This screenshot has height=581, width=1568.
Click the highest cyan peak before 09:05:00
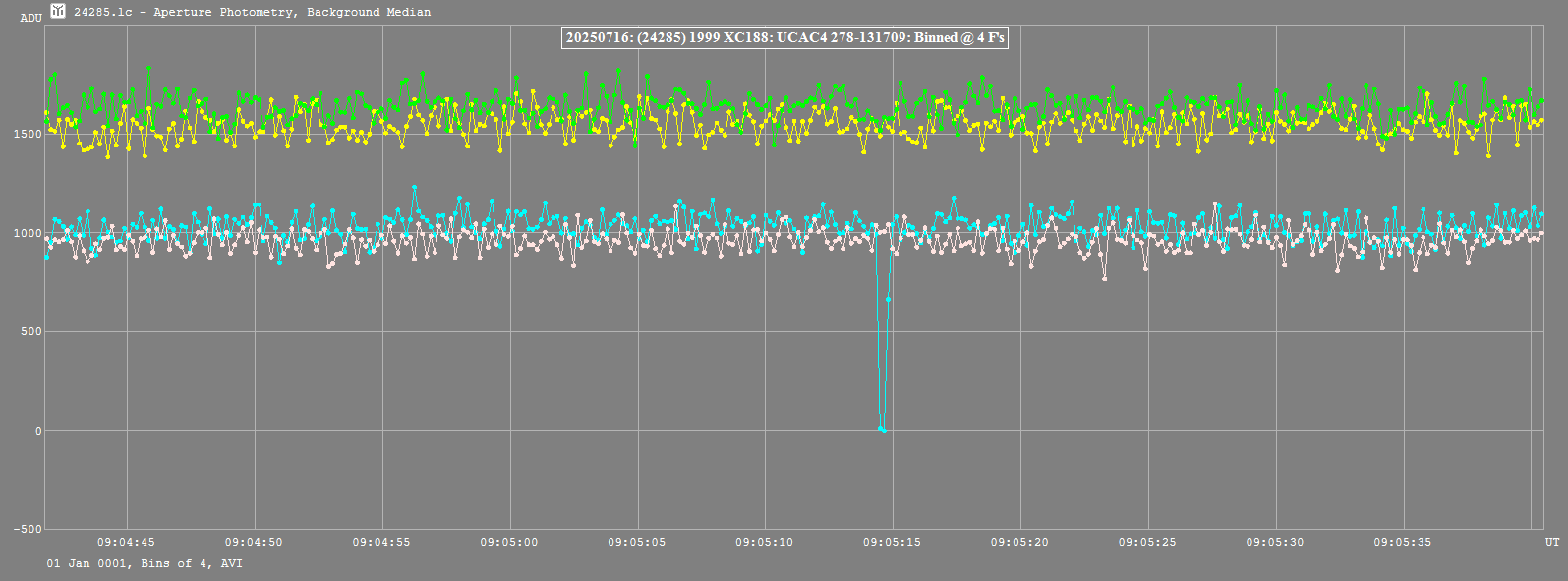[414, 187]
